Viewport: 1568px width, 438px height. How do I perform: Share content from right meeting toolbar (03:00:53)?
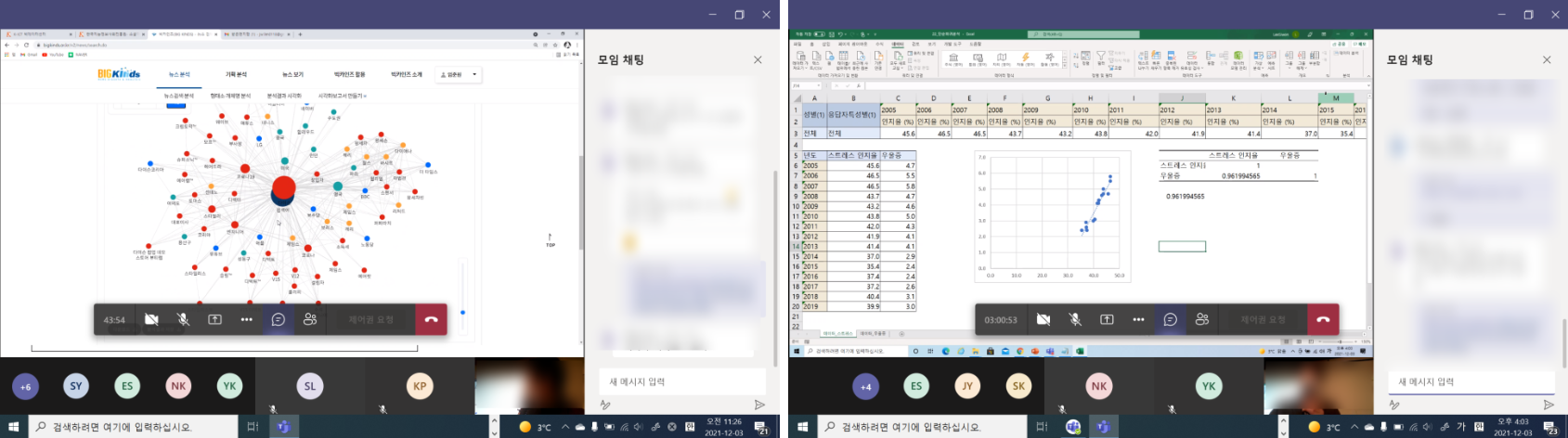1107,319
